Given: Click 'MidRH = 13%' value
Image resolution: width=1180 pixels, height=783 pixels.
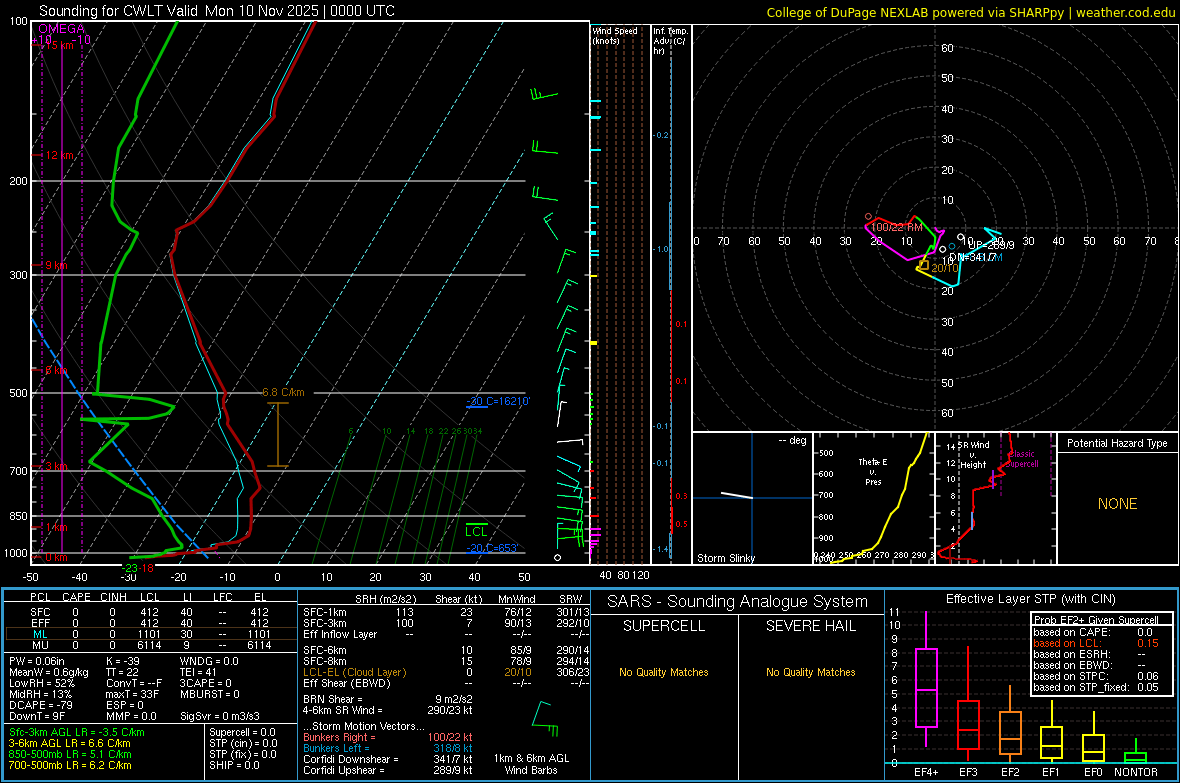Looking at the screenshot, I should point(41,694).
